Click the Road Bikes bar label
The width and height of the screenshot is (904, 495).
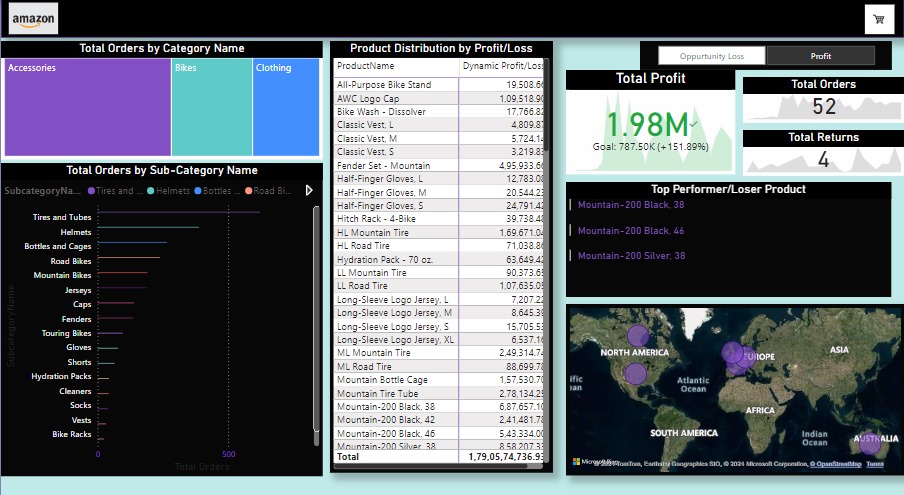pos(70,261)
